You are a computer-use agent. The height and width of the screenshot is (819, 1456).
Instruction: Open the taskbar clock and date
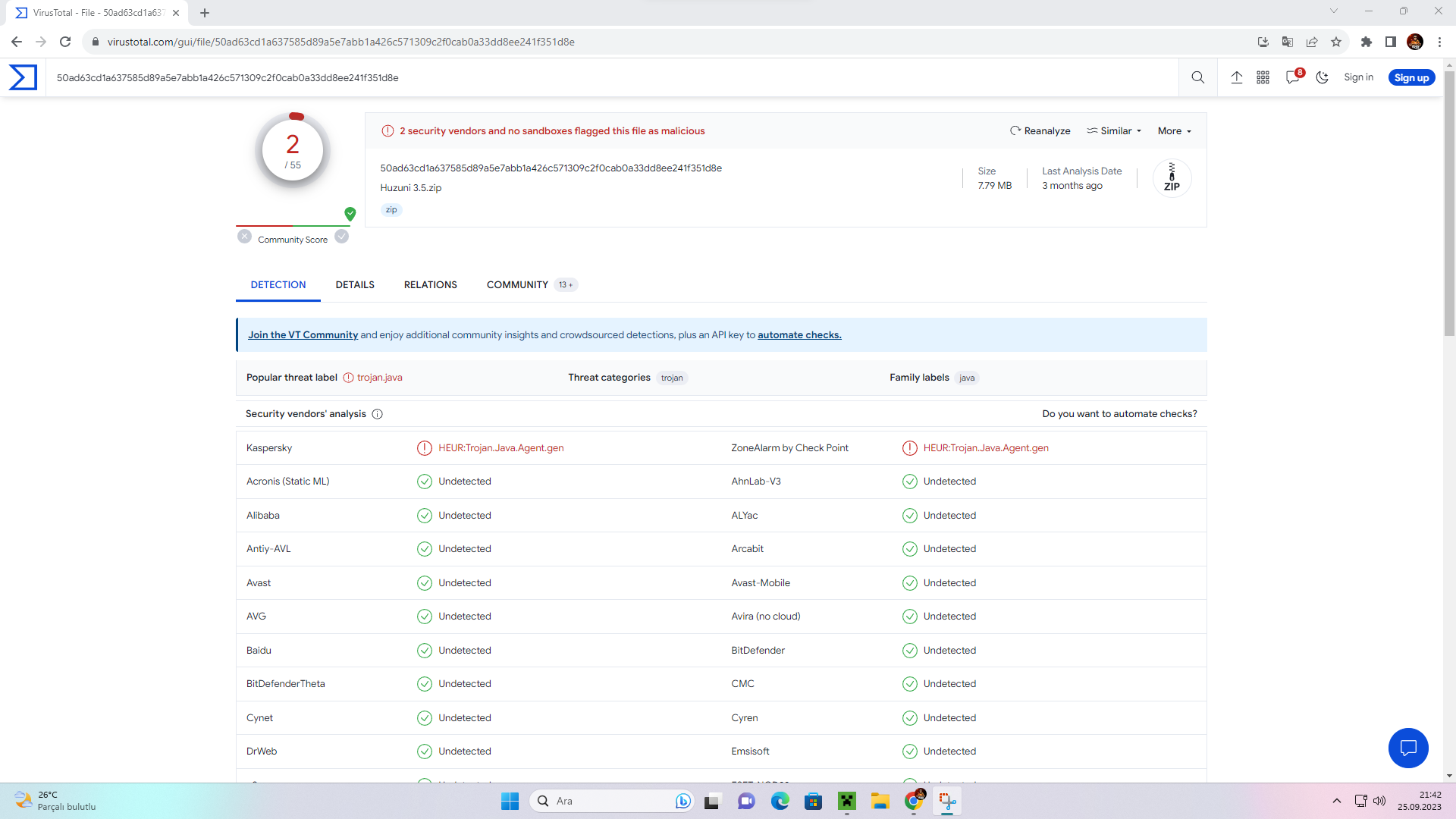(x=1420, y=801)
